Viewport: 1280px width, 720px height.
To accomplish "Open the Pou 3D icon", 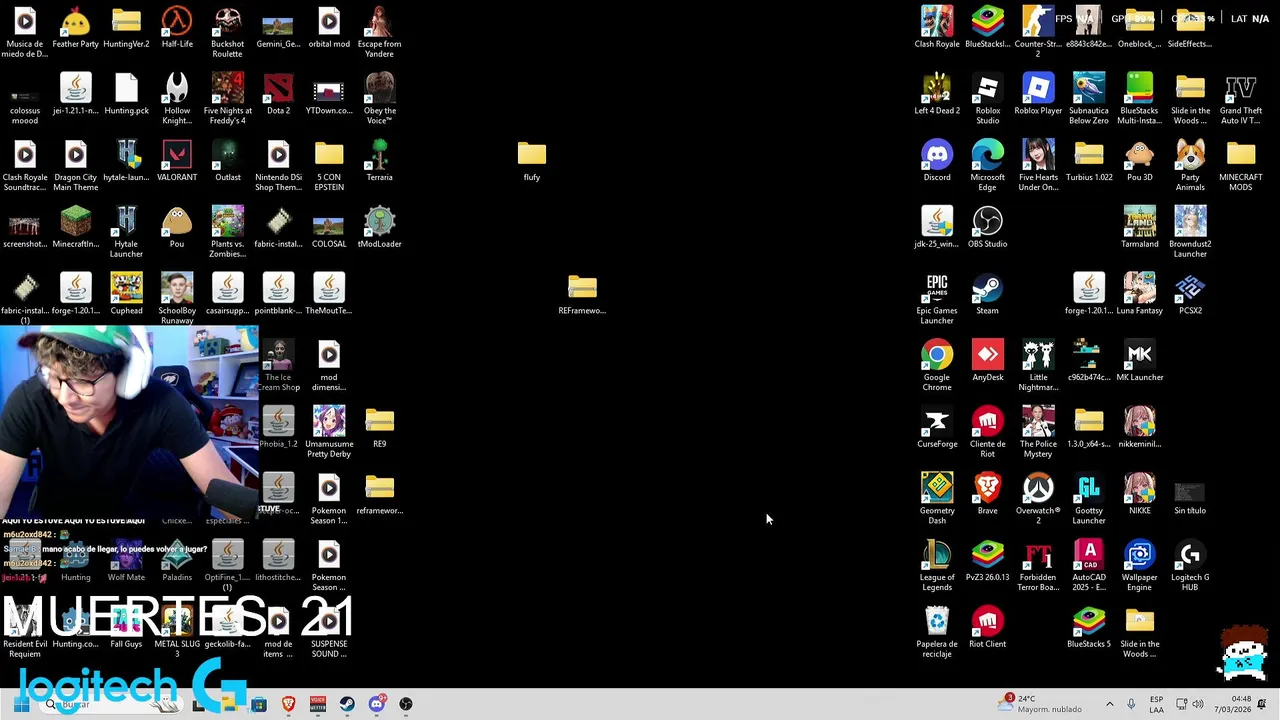I will [1139, 161].
